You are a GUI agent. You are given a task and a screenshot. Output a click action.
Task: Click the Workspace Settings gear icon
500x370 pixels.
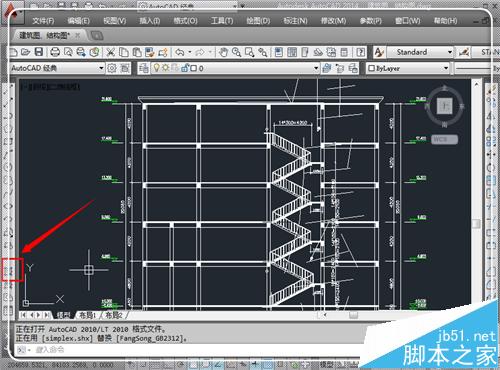click(x=112, y=68)
